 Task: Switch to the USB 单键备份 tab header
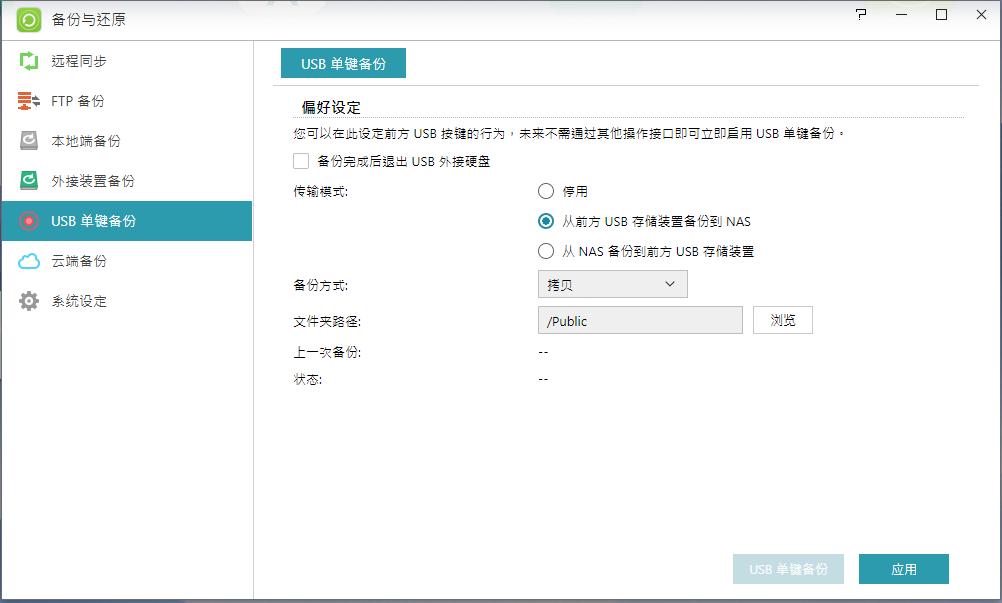point(343,62)
